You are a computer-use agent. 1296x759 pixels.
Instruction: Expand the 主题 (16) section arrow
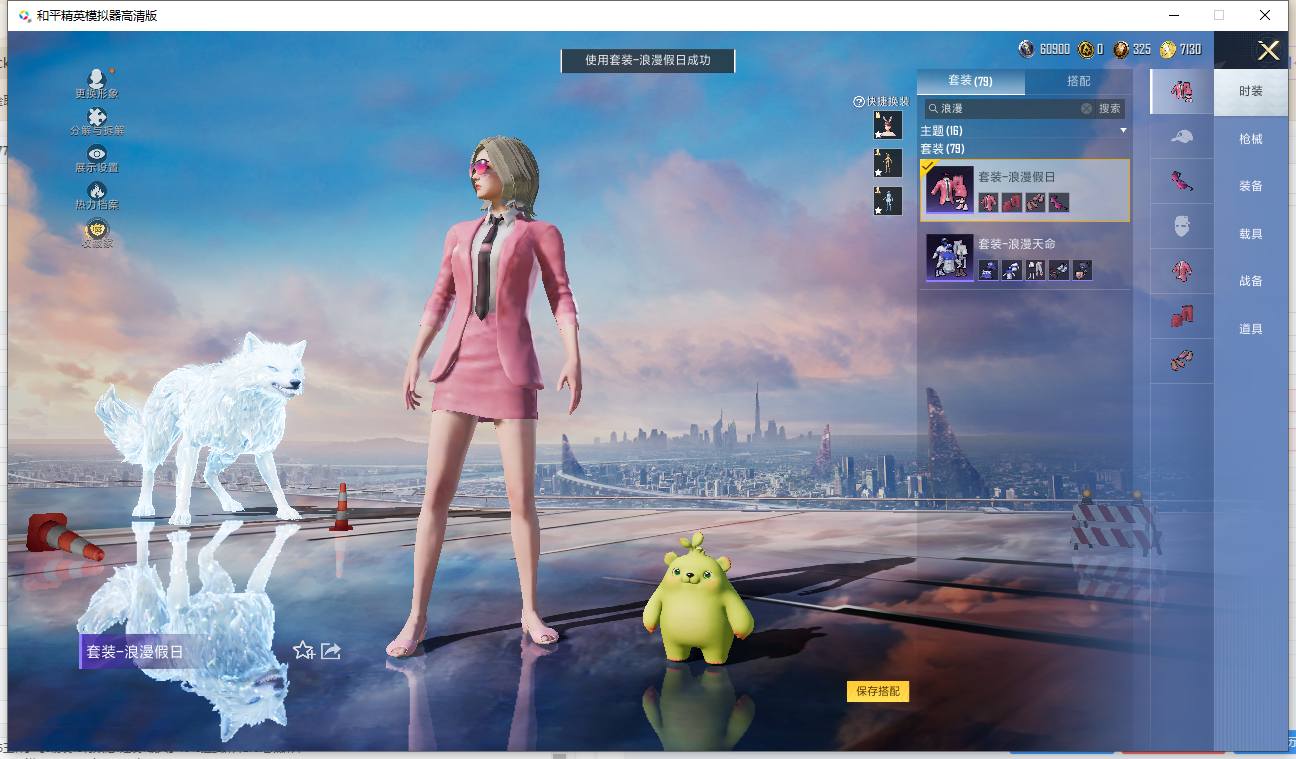pos(1123,131)
